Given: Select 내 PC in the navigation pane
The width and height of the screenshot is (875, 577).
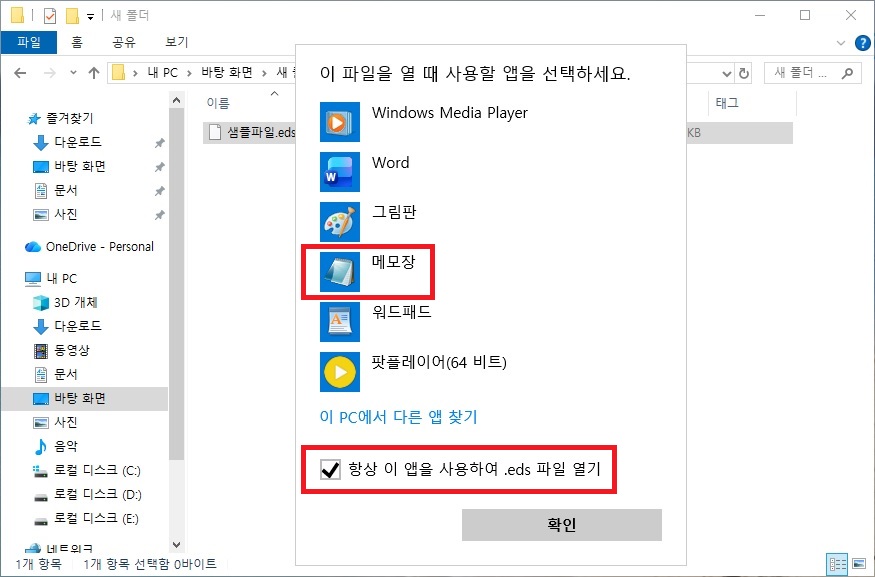Looking at the screenshot, I should coord(61,278).
